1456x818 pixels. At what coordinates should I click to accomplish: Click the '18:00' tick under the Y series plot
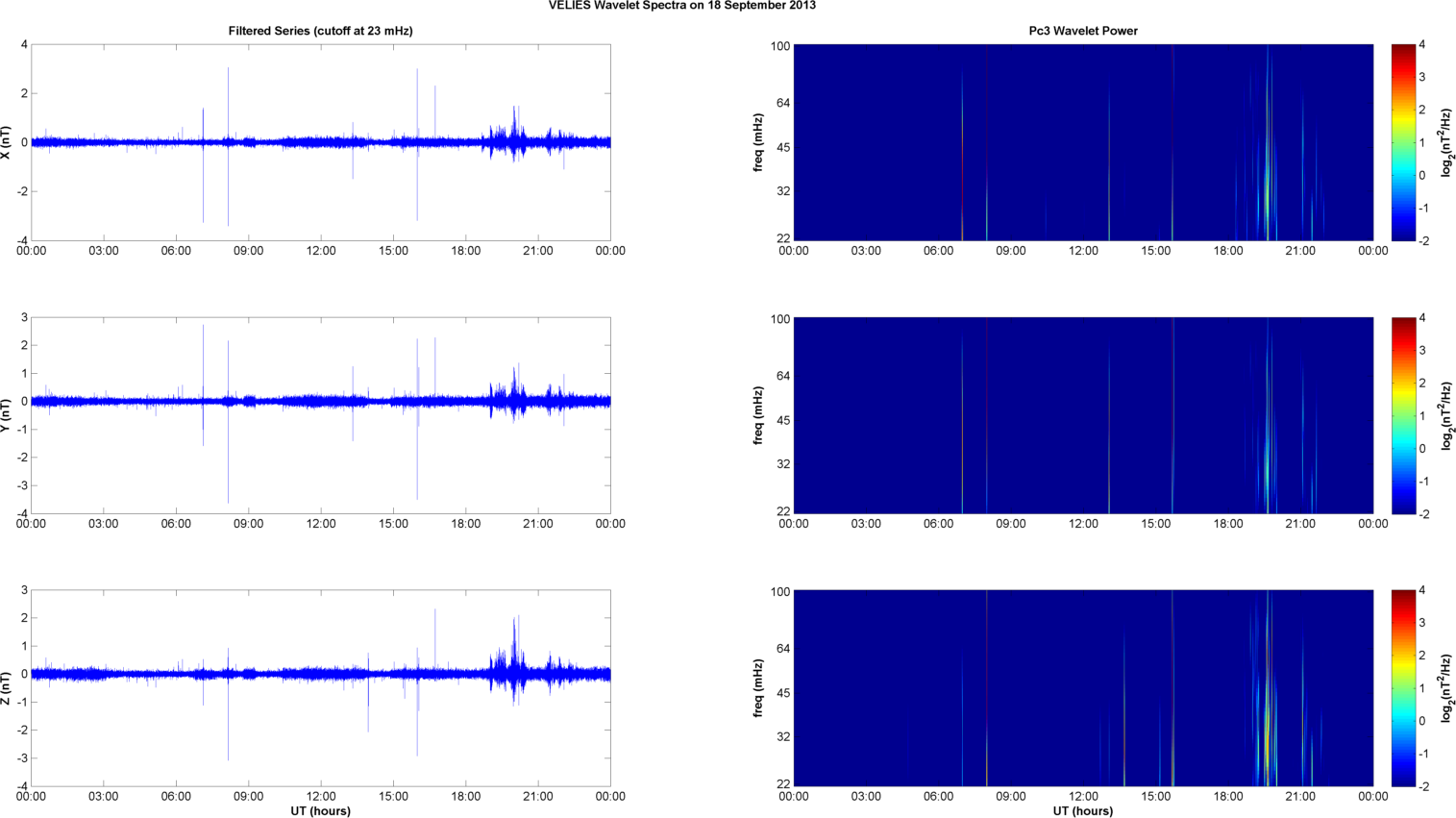click(466, 524)
